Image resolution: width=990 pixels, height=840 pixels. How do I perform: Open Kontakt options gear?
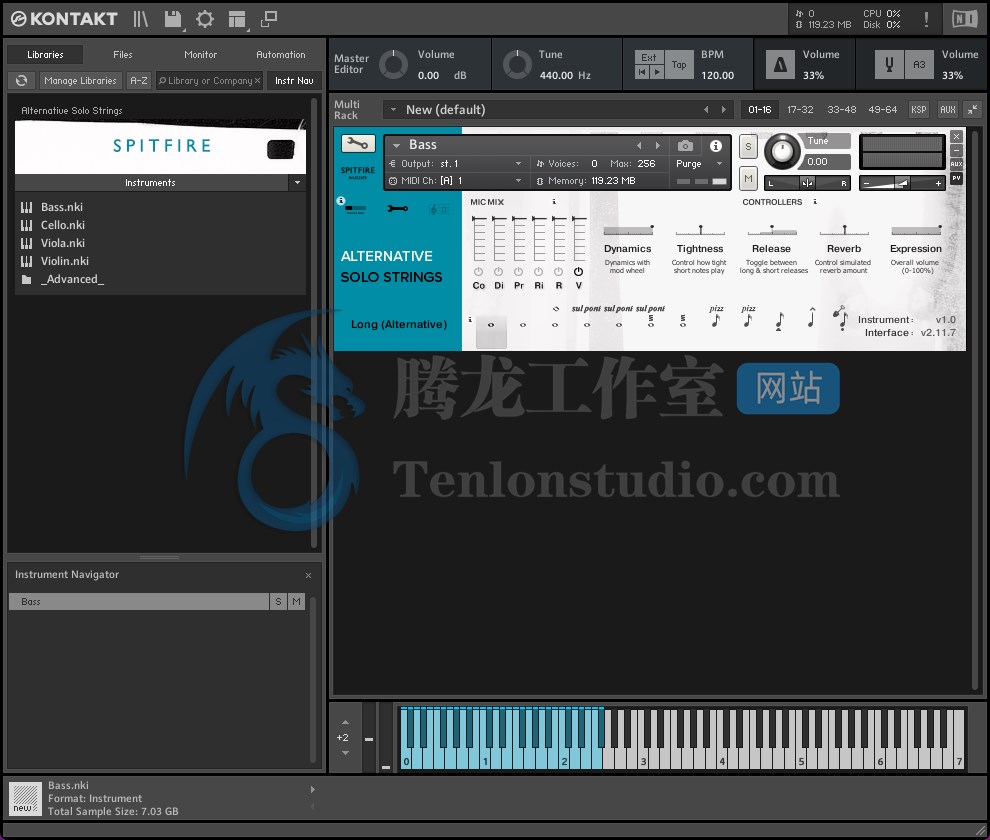tap(205, 19)
